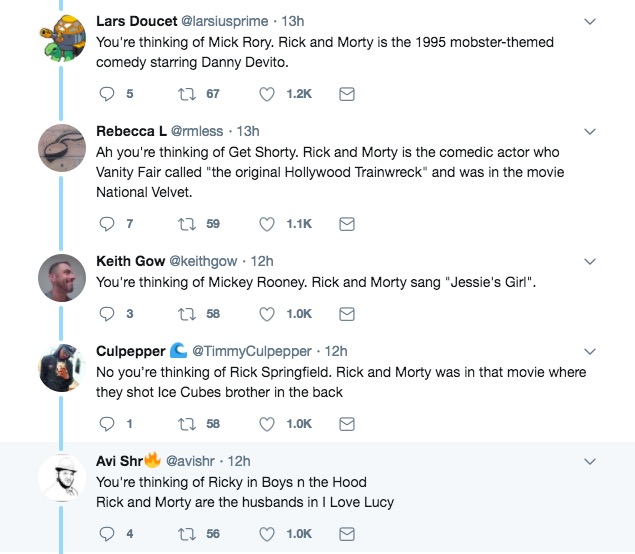Like Keith Gow's Mickey Rooney tweet
This screenshot has width=635, height=554.
(x=267, y=314)
